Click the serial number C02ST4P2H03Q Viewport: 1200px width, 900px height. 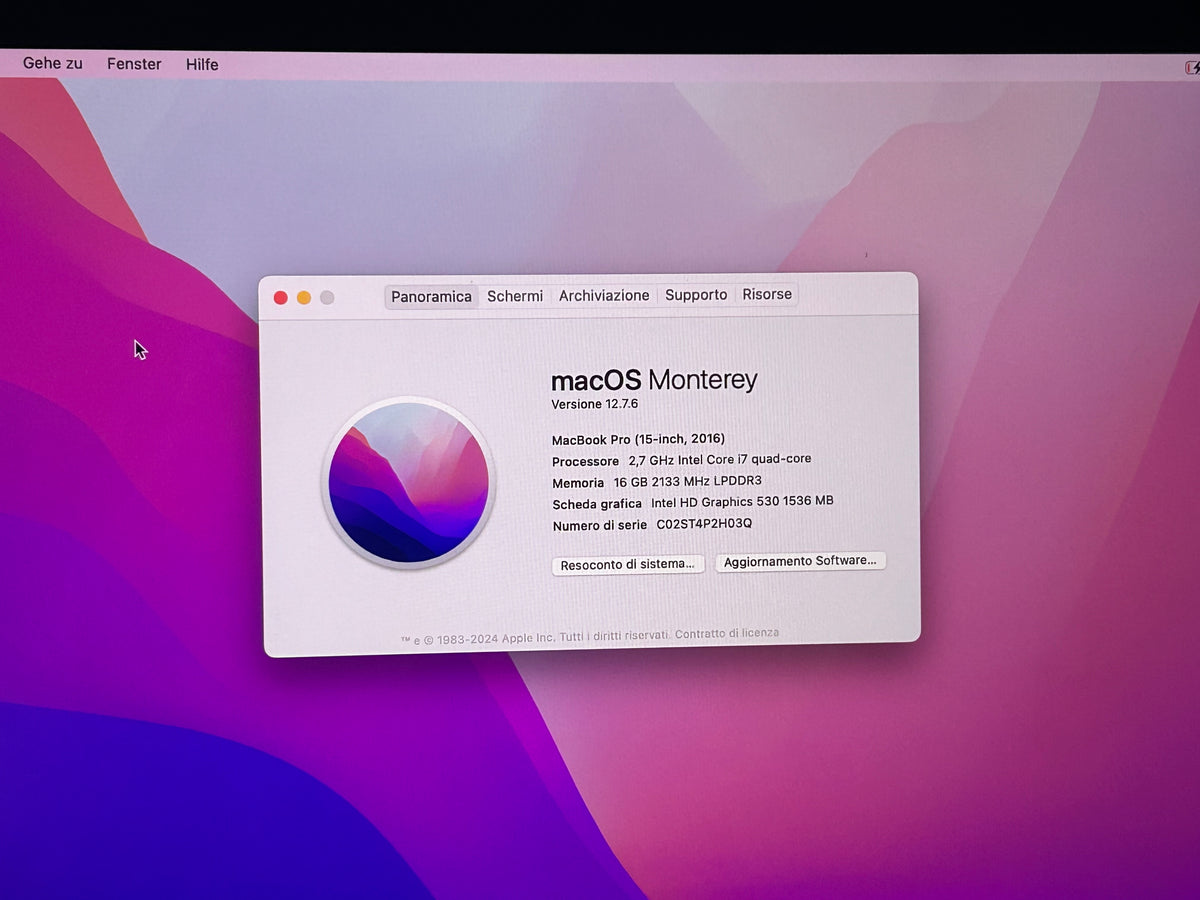[704, 524]
